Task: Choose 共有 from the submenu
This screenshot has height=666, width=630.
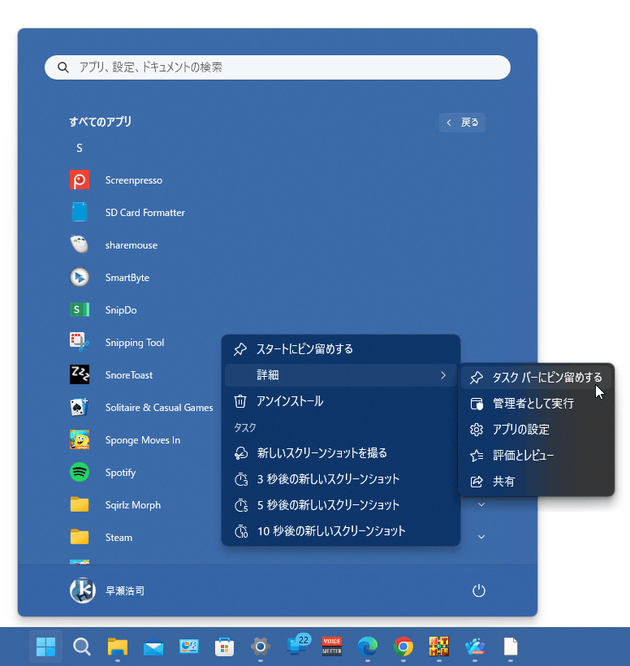Action: pyautogui.click(x=536, y=481)
